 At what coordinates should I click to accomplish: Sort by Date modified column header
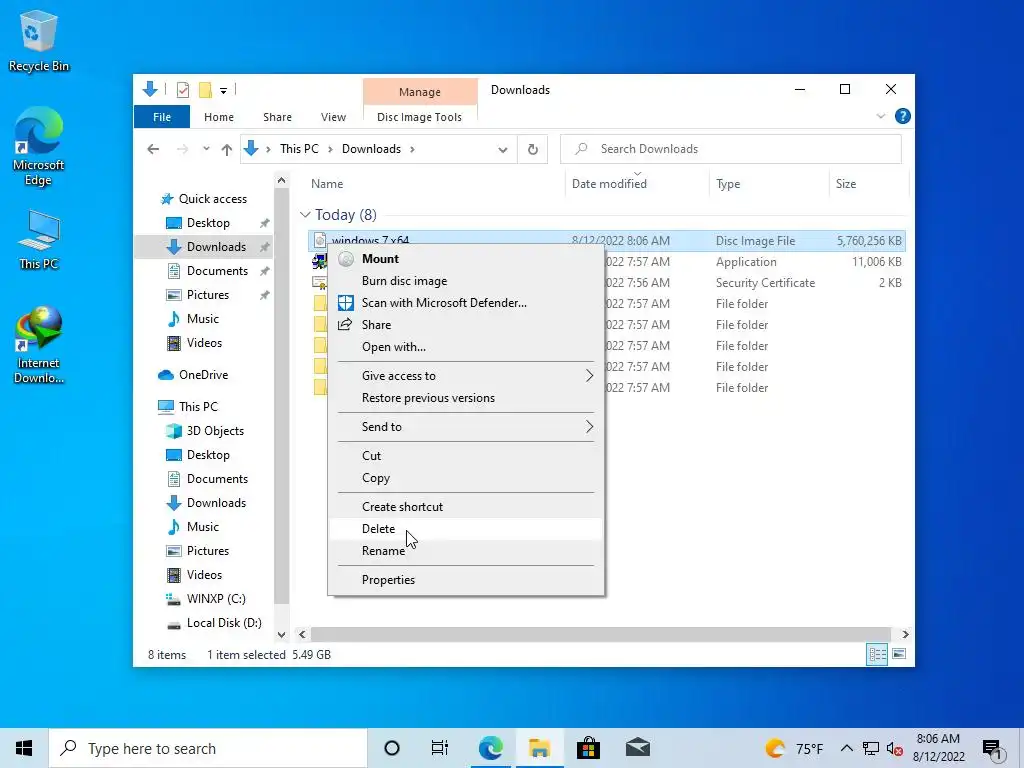pyautogui.click(x=637, y=184)
